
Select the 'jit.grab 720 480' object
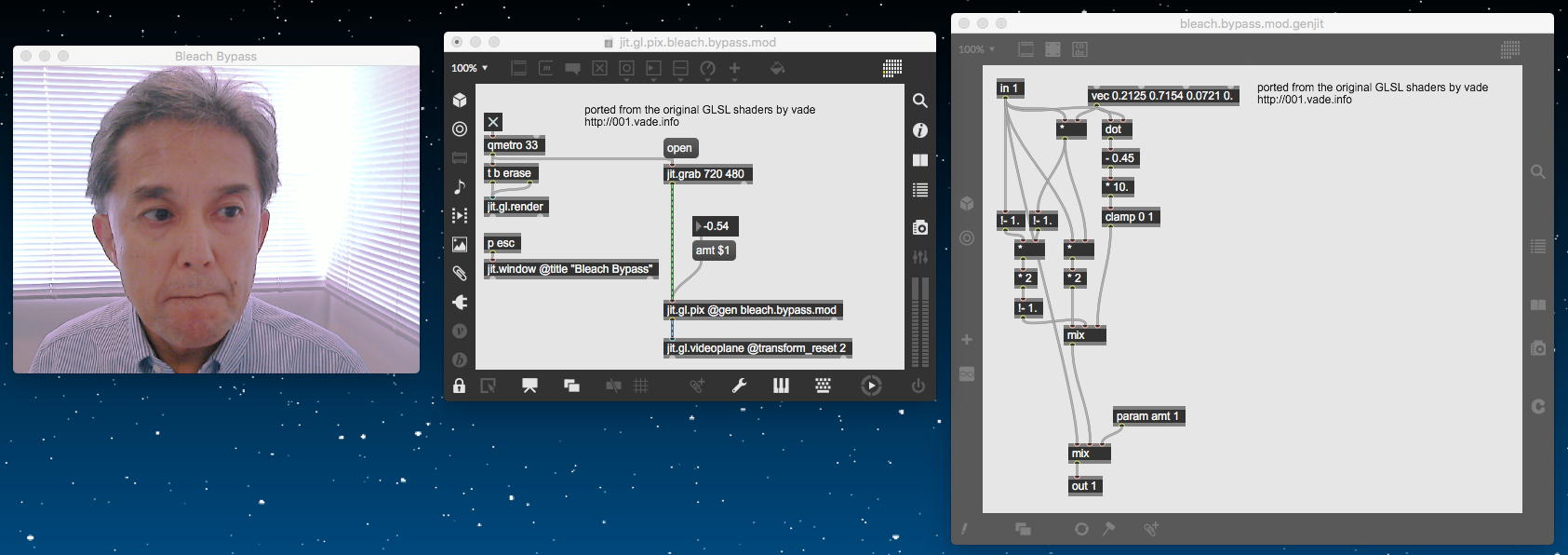pyautogui.click(x=706, y=174)
